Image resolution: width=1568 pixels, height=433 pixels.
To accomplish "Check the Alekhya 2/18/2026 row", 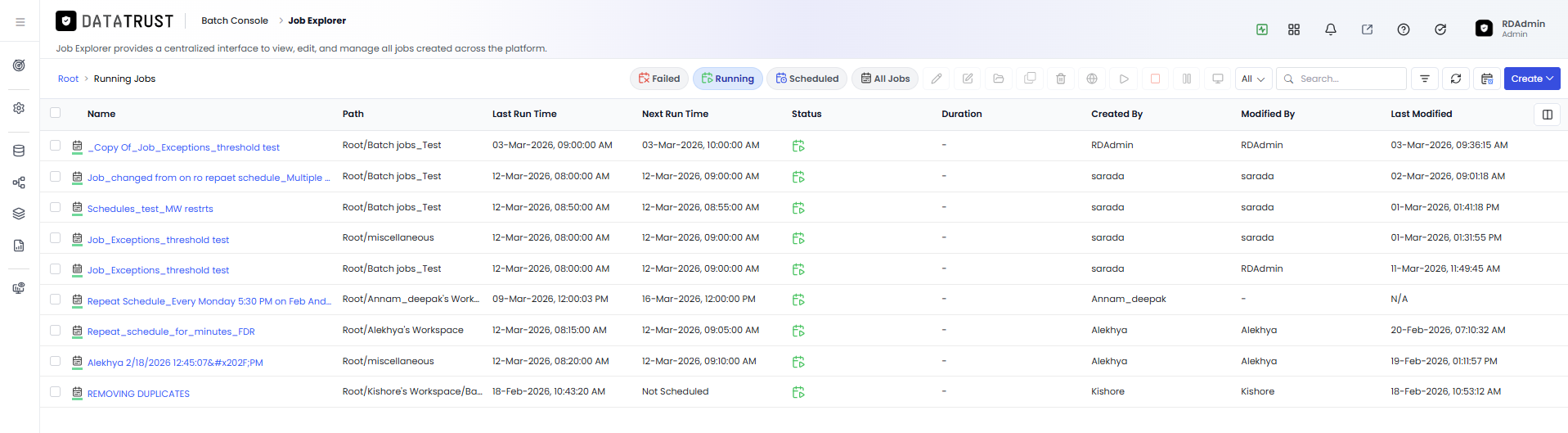I will coord(56,361).
